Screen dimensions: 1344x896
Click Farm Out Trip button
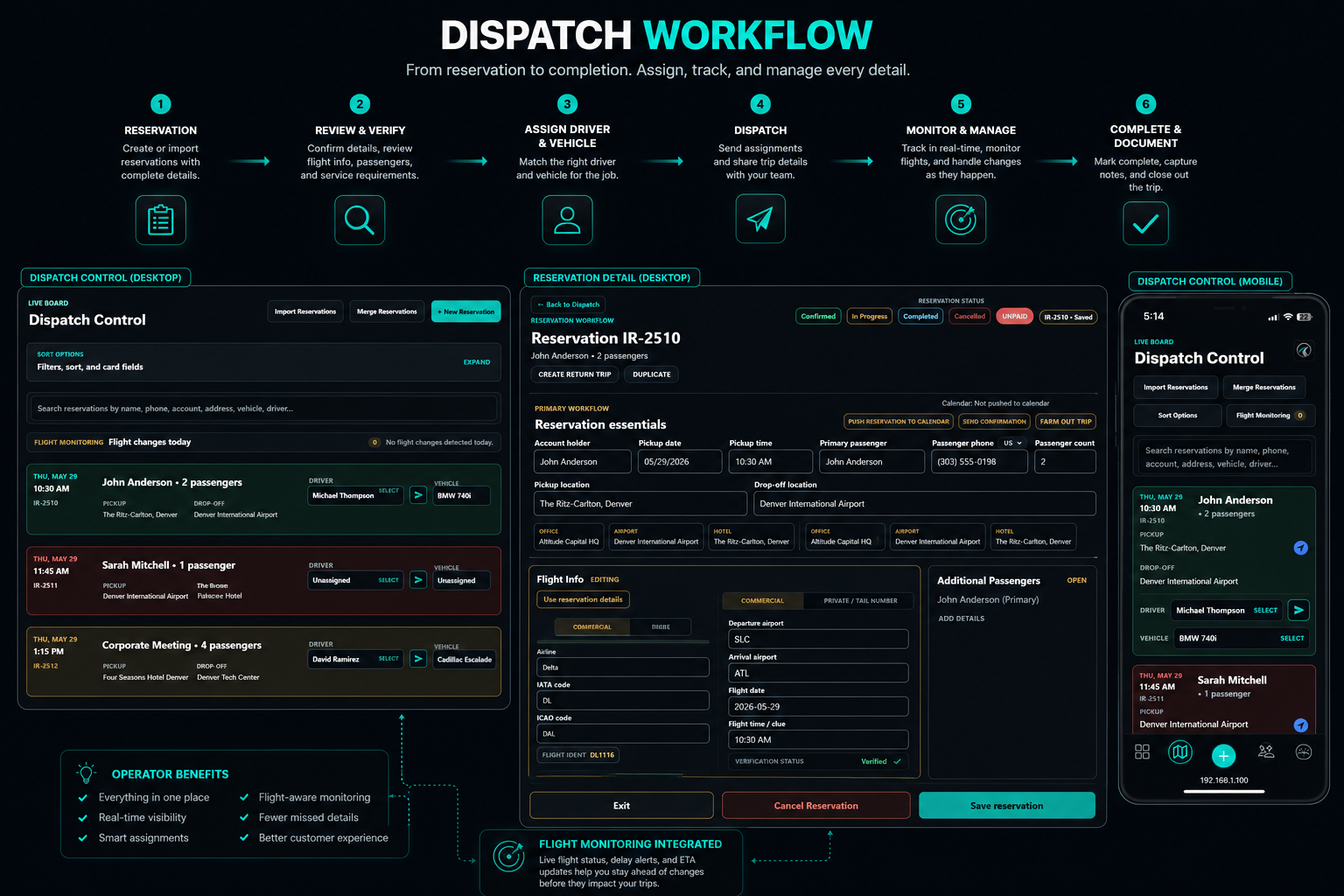pos(1066,422)
